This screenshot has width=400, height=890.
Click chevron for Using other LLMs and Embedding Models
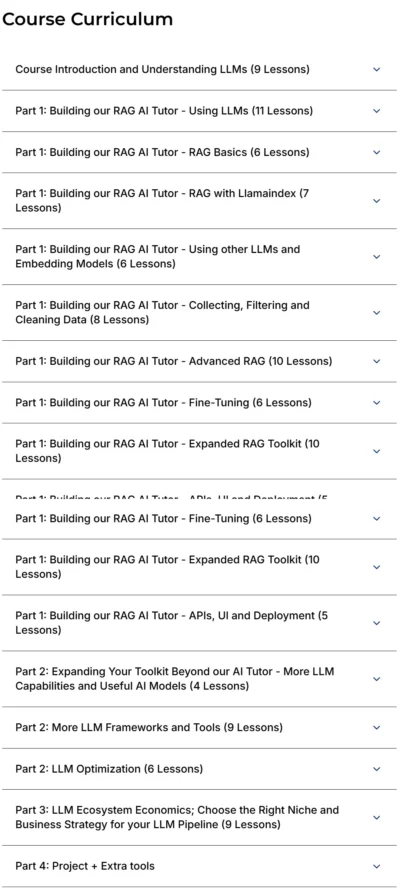[376, 257]
